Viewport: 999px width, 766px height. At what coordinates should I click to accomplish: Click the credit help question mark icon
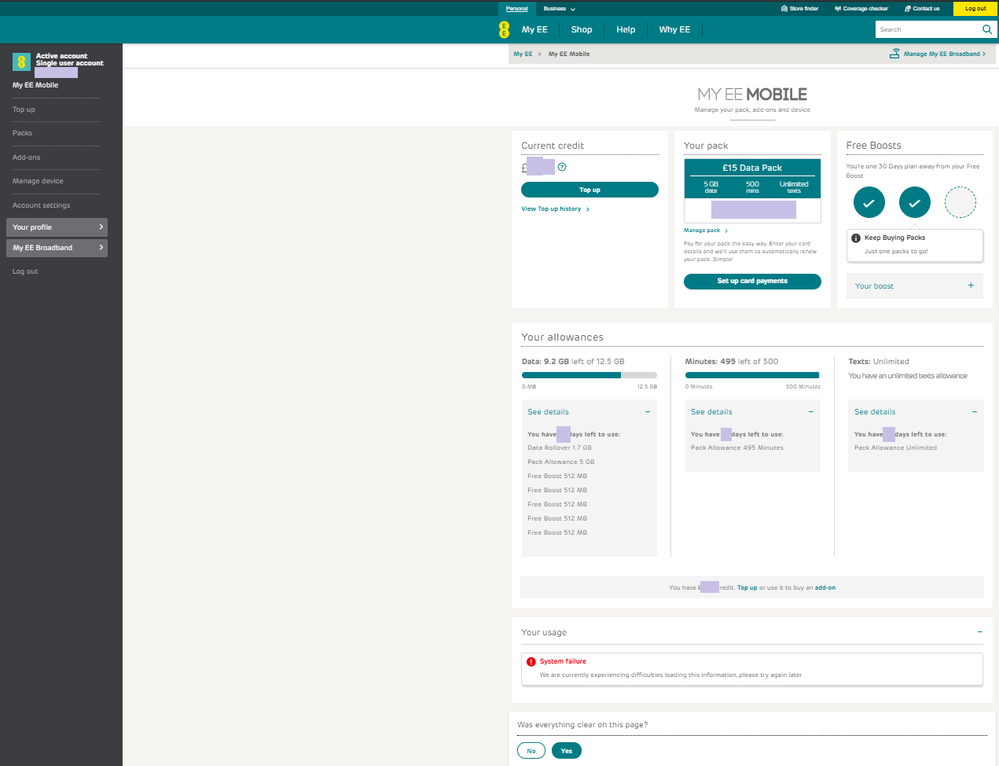(x=562, y=167)
